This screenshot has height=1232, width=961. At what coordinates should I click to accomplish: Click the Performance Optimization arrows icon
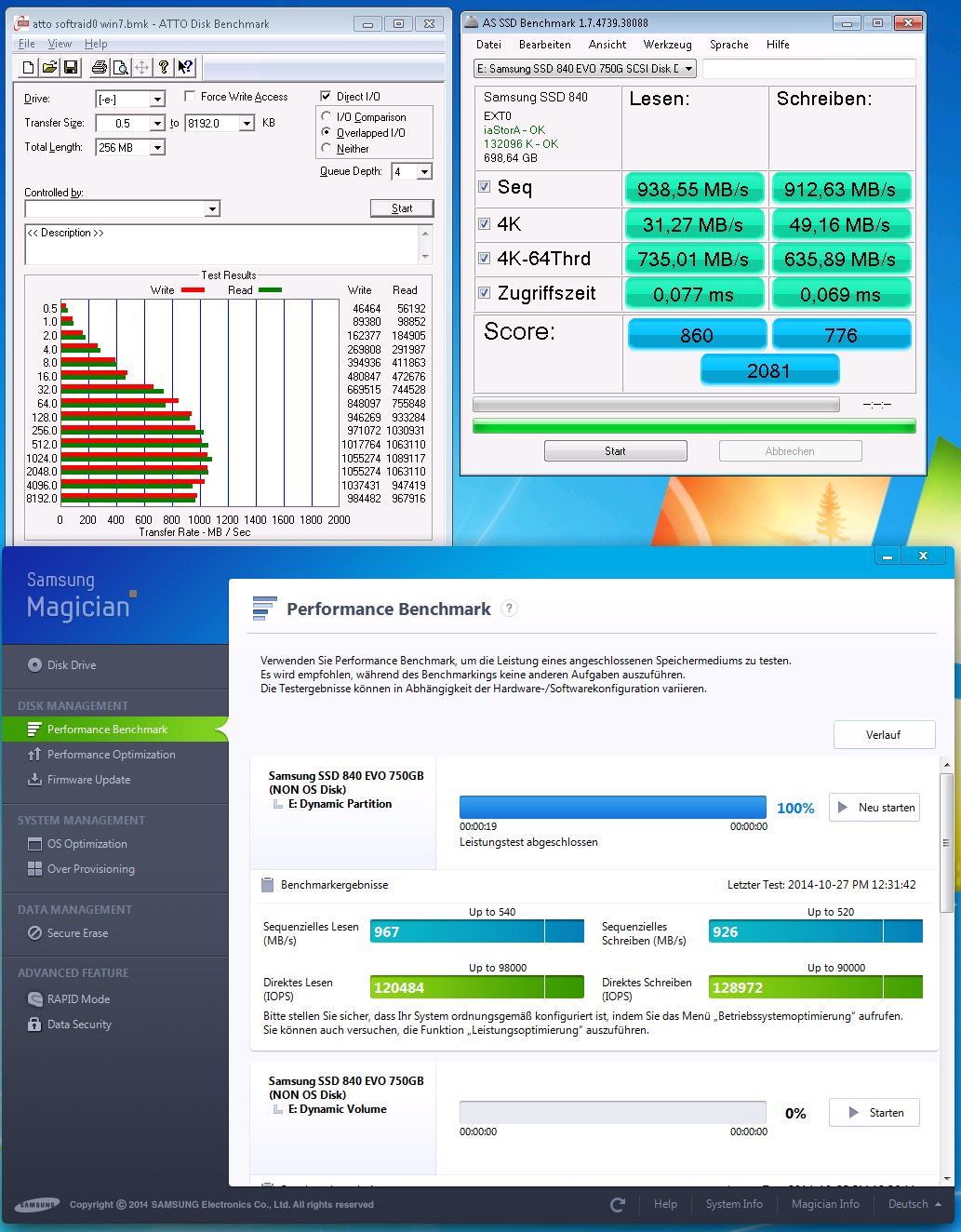pos(34,755)
